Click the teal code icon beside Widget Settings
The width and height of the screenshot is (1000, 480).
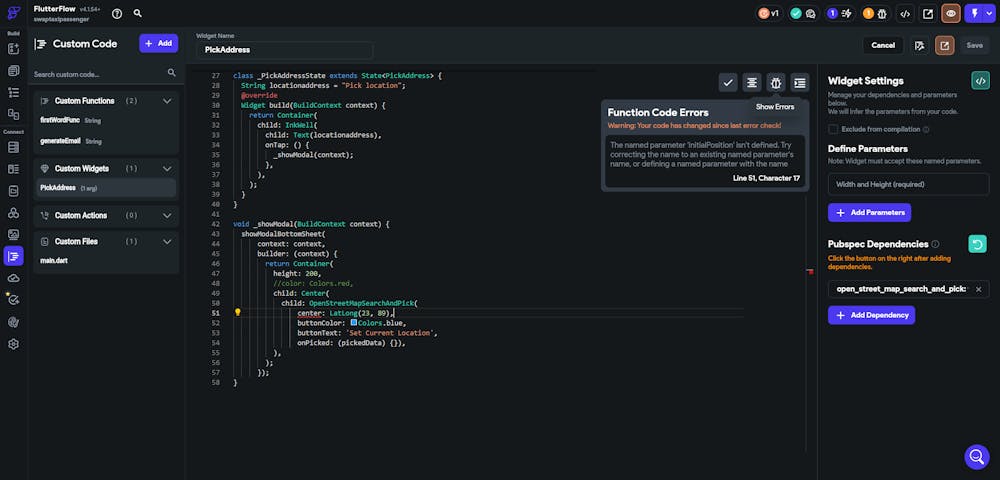pyautogui.click(x=980, y=81)
